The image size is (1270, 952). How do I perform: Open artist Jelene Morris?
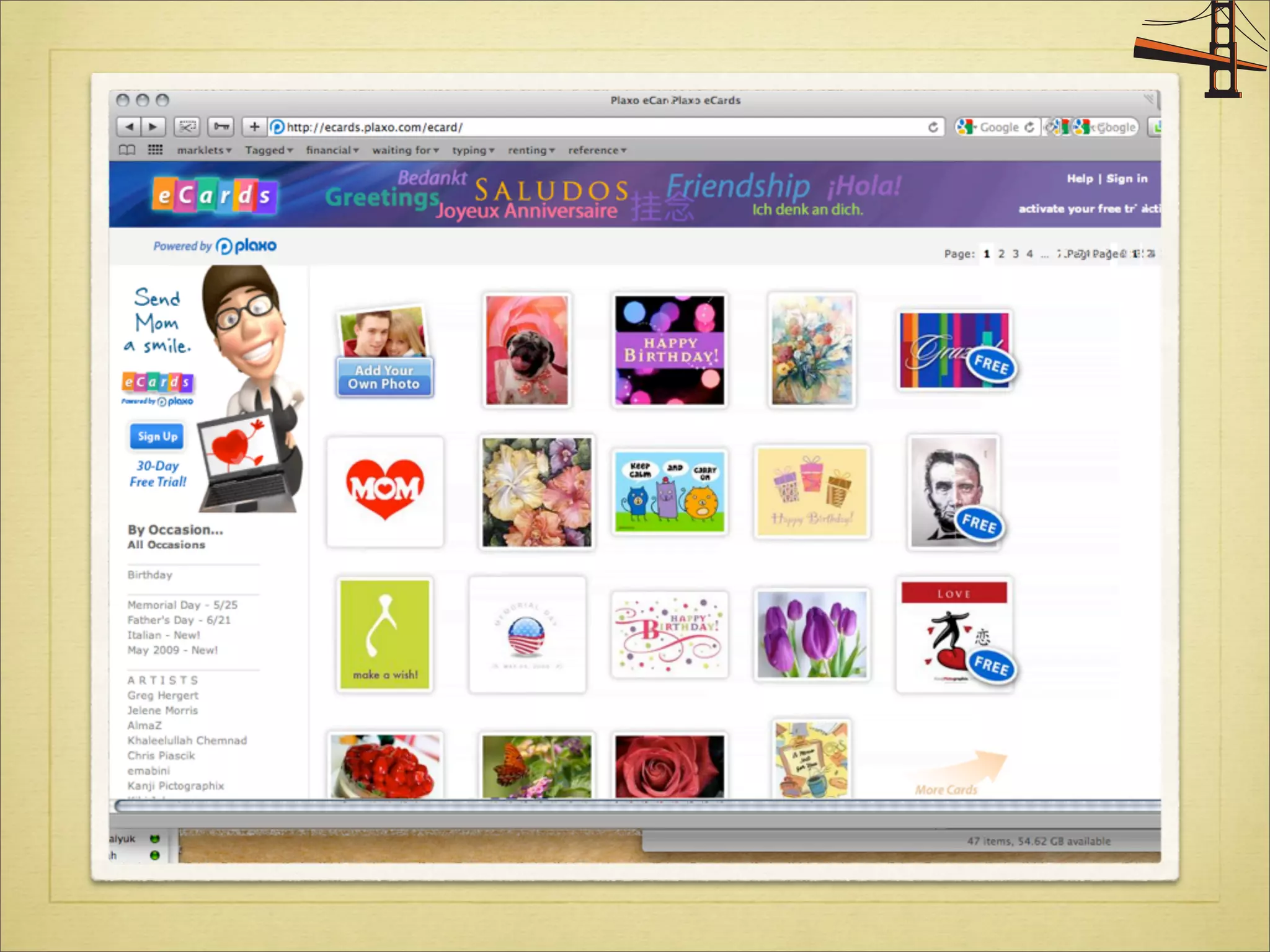pos(162,710)
